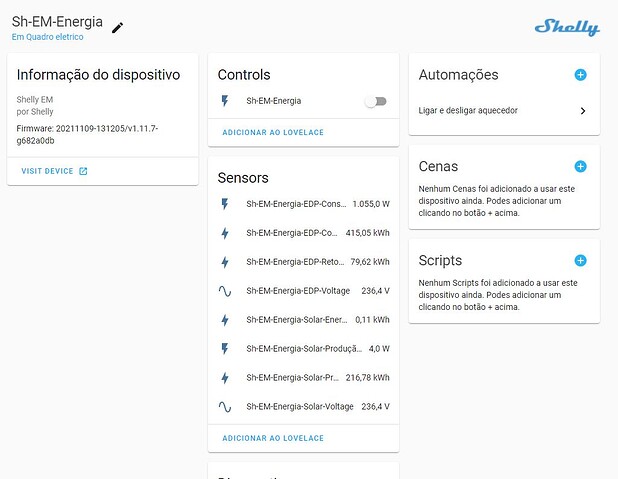618x479 pixels.
Task: Open the Em Quadro eletrico area link
Action: coord(47,37)
